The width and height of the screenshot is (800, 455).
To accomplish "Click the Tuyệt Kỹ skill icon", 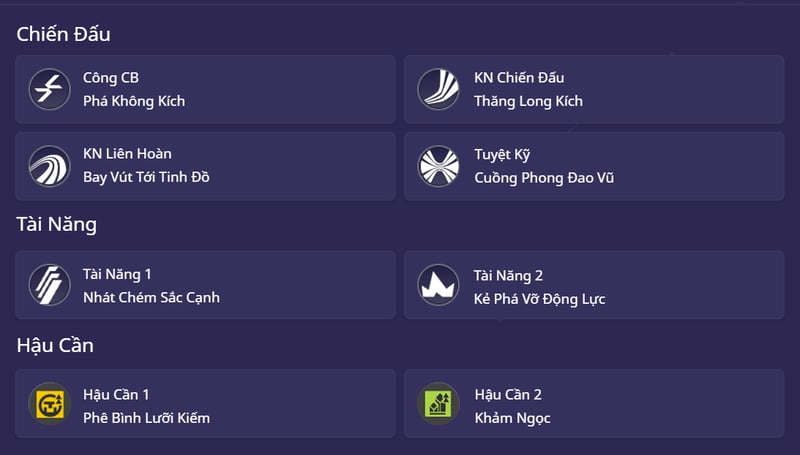I will 438,166.
